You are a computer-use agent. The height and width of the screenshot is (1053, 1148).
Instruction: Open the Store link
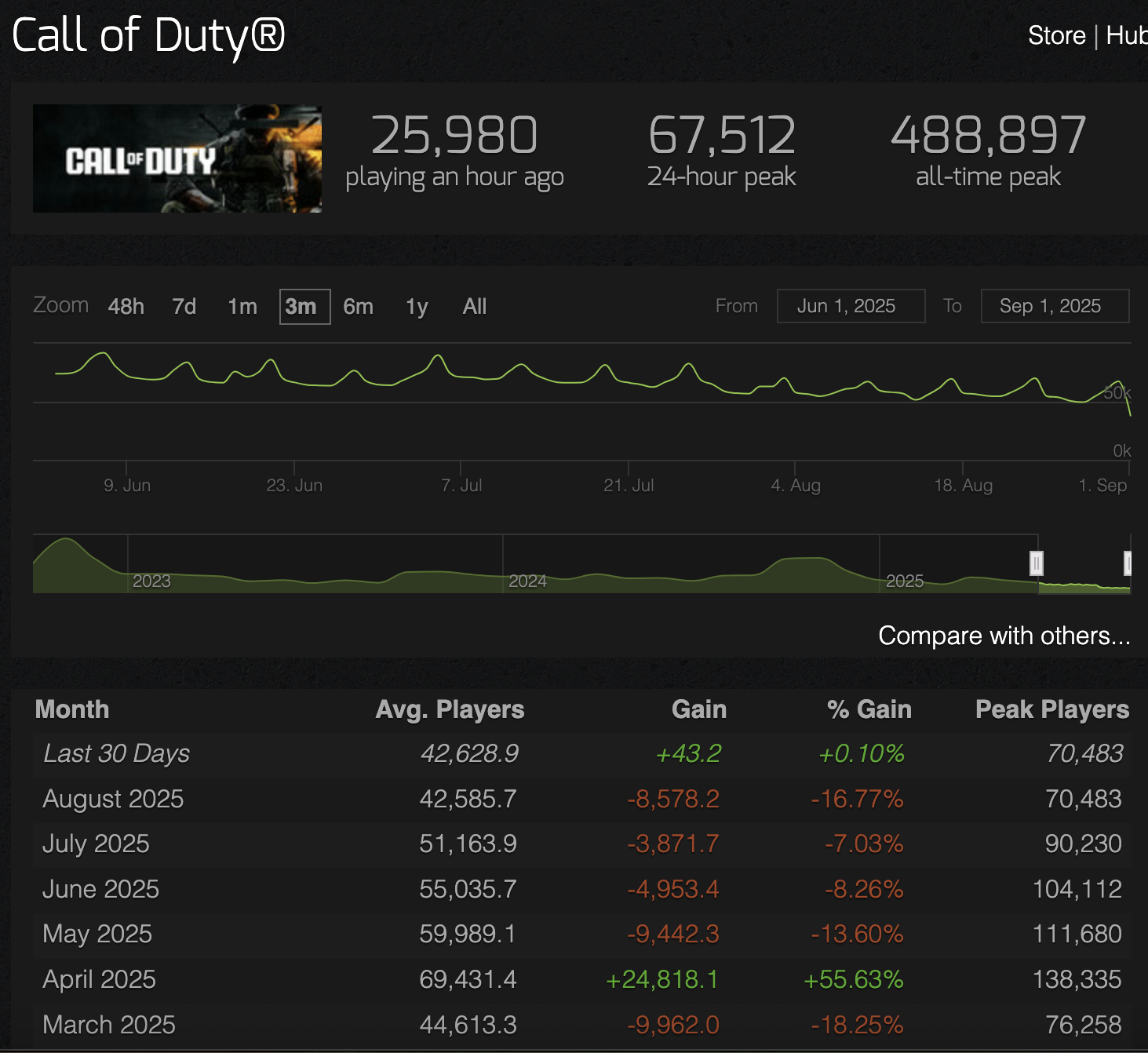point(1056,35)
